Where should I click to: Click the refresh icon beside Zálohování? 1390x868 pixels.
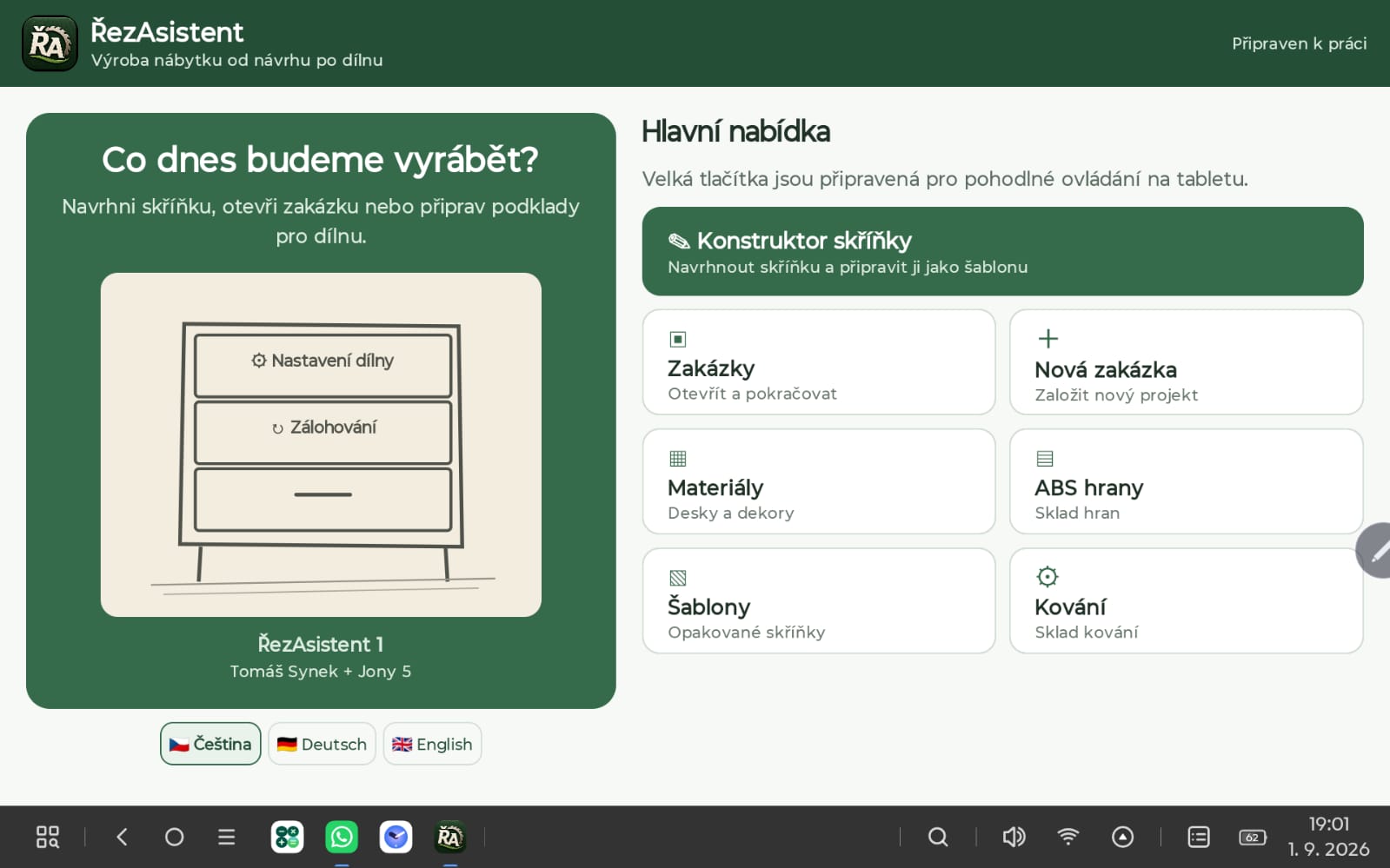(x=277, y=428)
